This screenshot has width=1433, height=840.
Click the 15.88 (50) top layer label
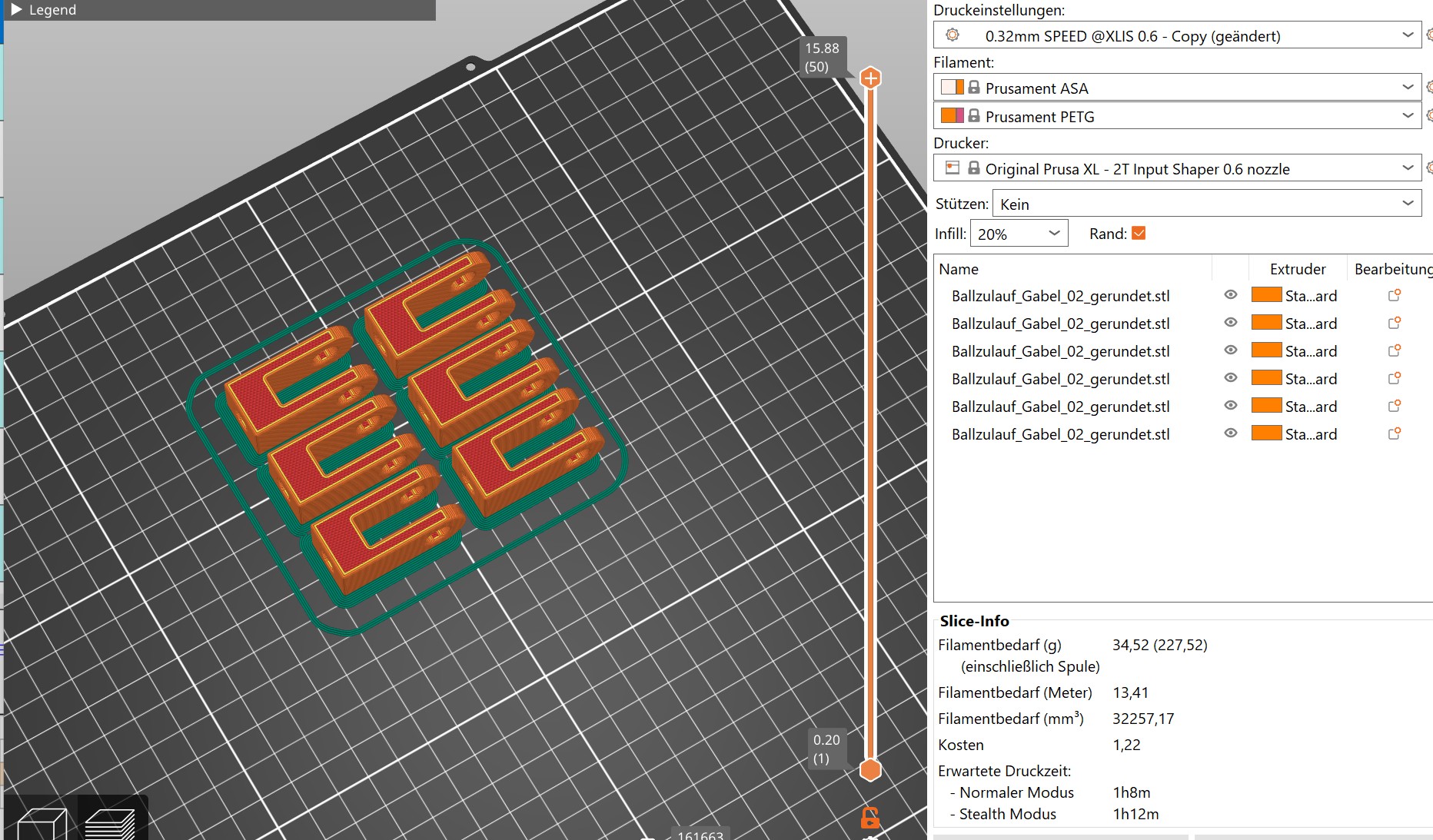point(822,58)
